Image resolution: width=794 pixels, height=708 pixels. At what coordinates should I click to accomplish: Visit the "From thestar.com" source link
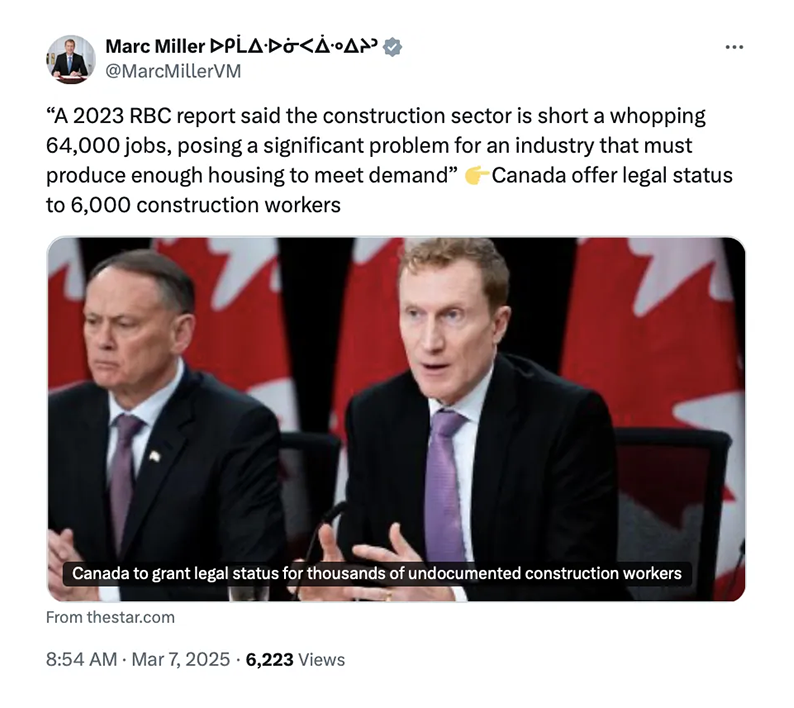[110, 617]
